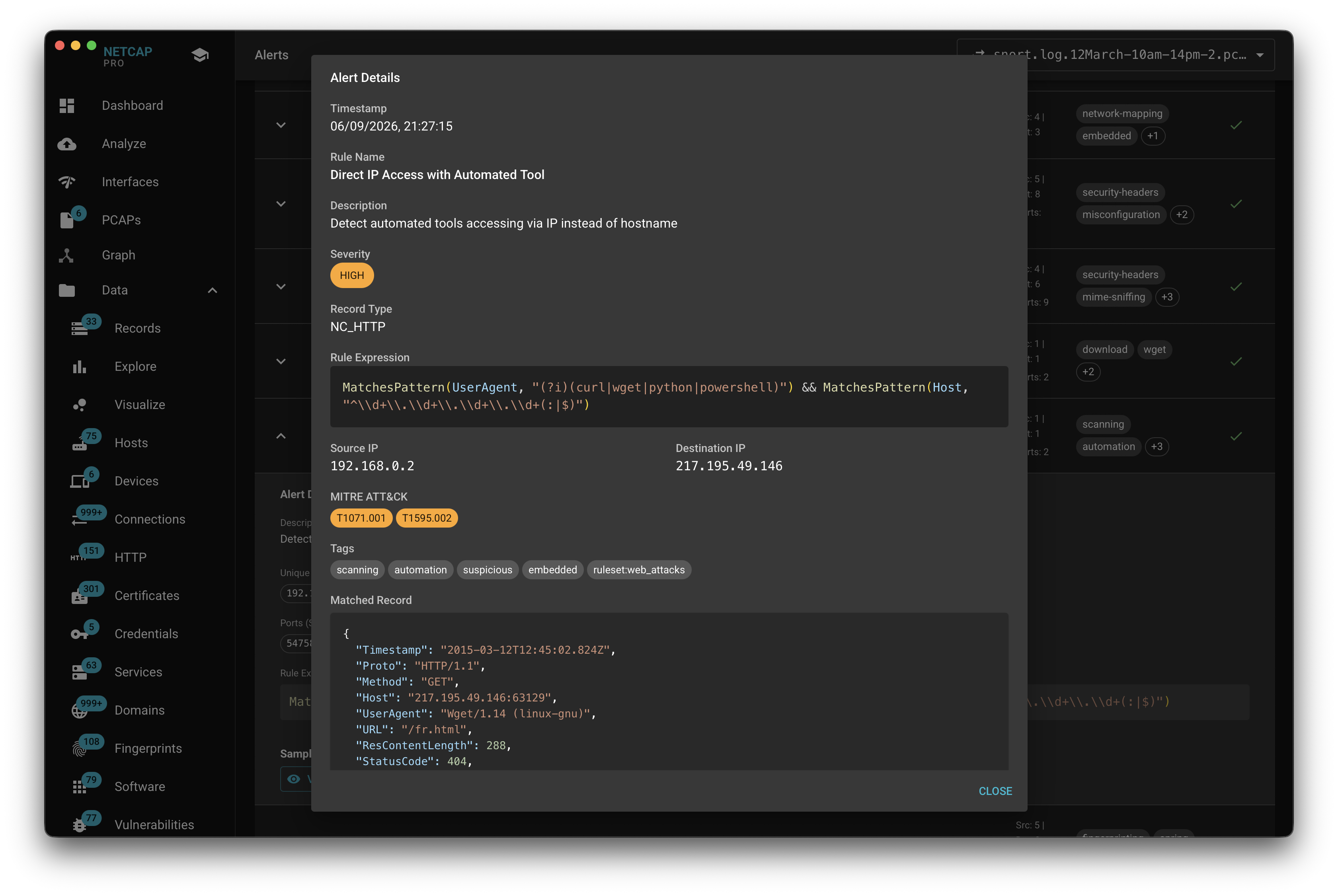Click Destination IP value 217.195.49.146
Viewport: 1338px width, 896px height.
729,466
